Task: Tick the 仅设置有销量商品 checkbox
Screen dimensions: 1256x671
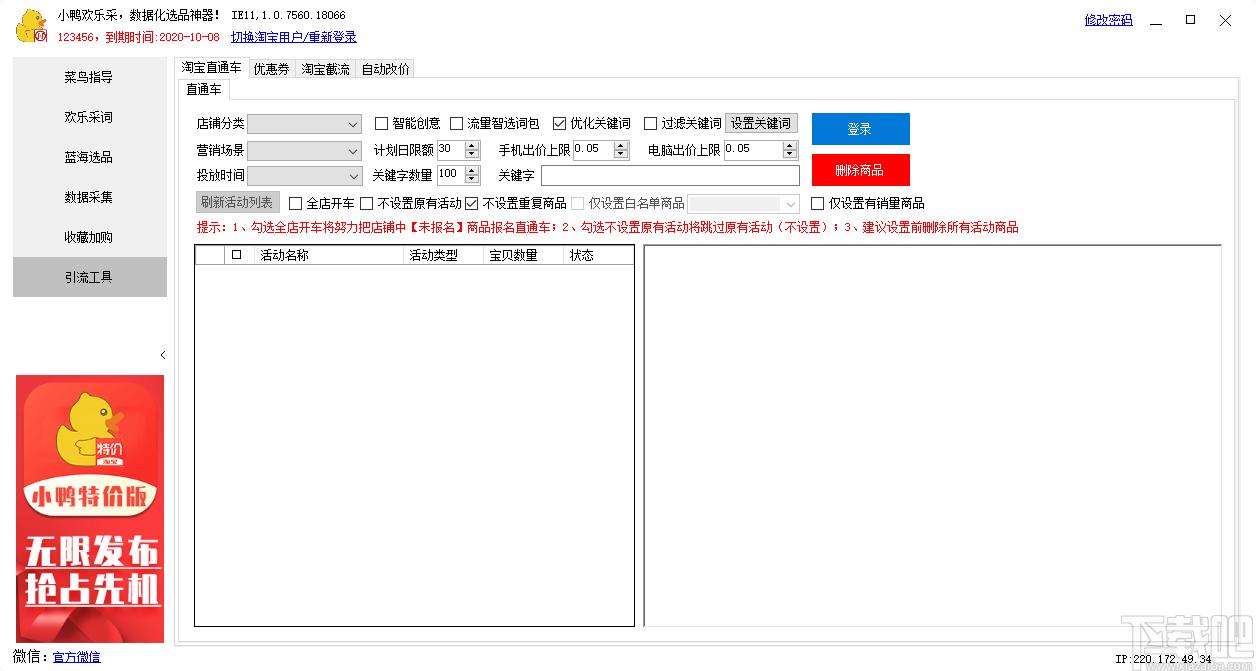Action: [817, 204]
